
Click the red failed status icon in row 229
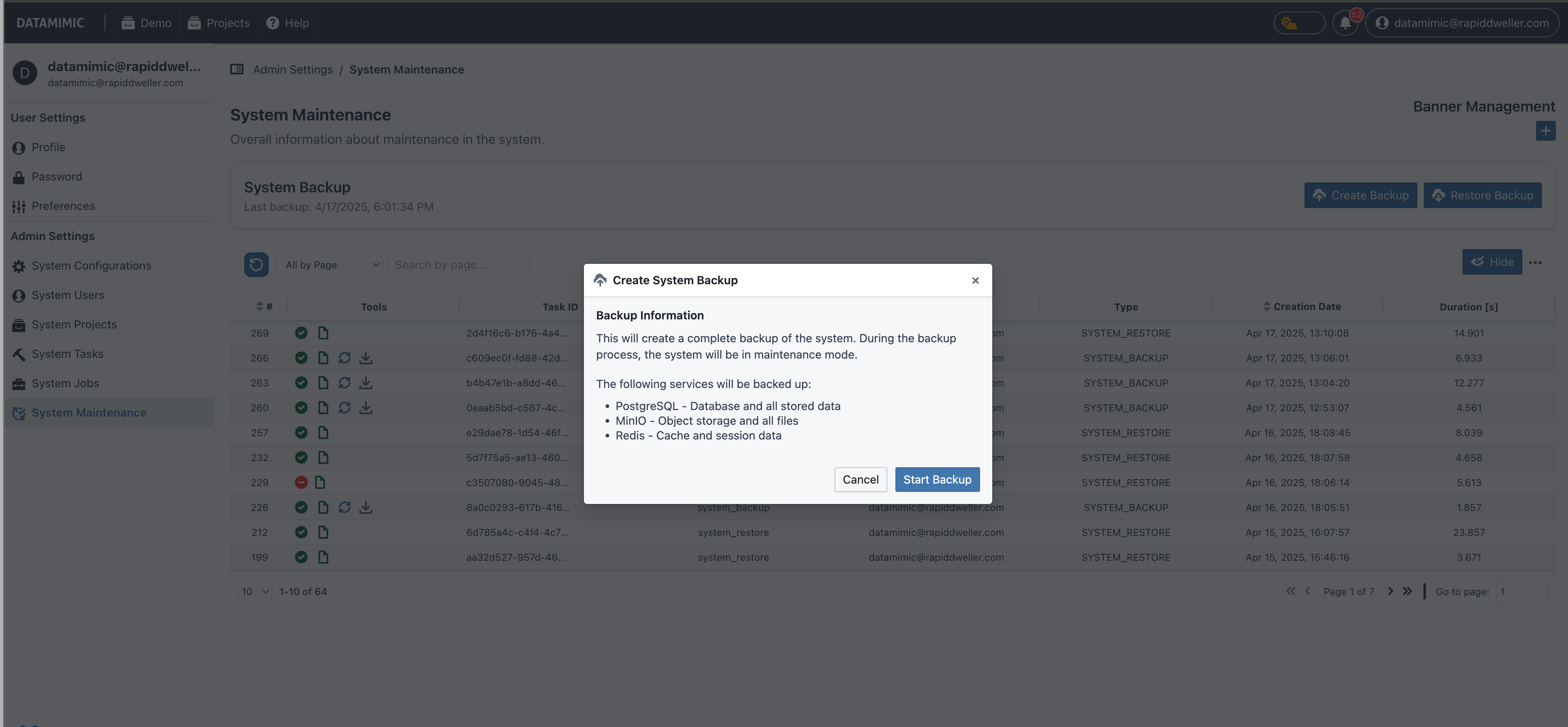coord(301,482)
